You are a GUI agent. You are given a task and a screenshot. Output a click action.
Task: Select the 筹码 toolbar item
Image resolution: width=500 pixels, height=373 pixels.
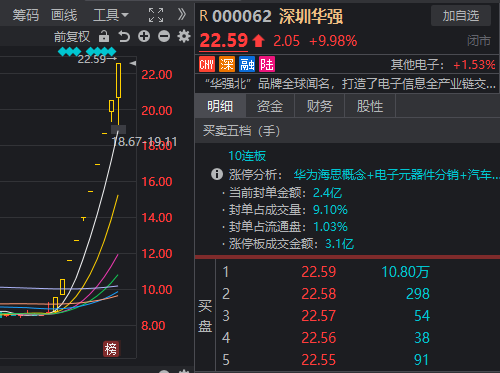(26, 15)
